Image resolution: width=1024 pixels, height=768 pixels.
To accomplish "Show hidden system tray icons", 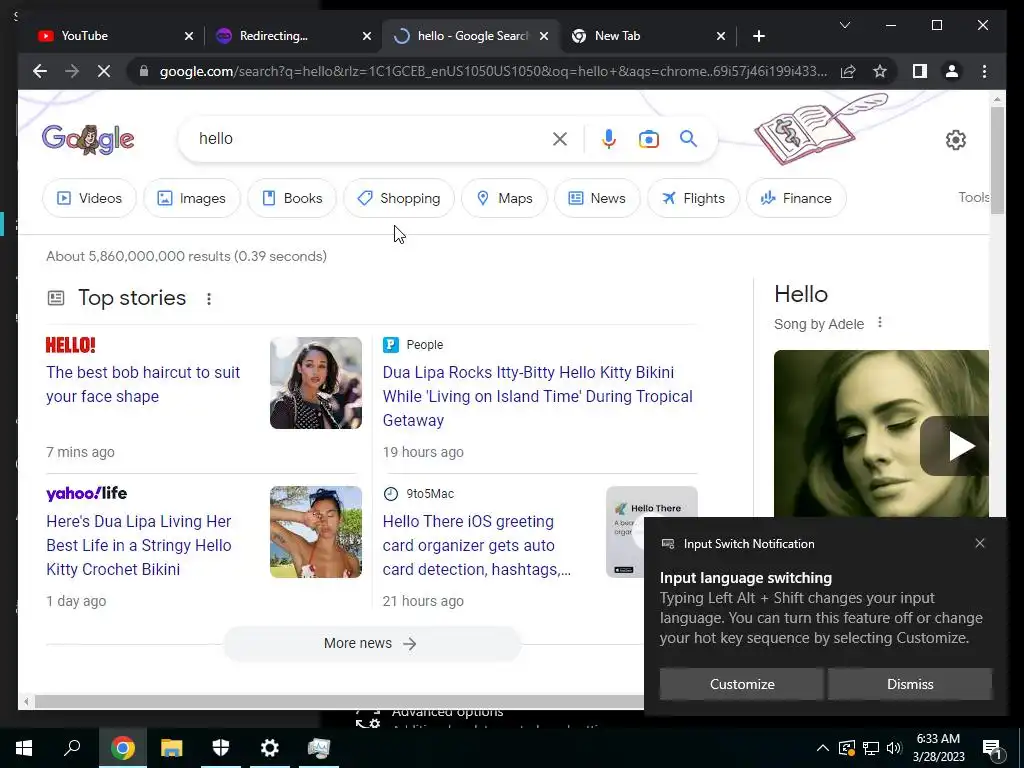I will point(822,748).
